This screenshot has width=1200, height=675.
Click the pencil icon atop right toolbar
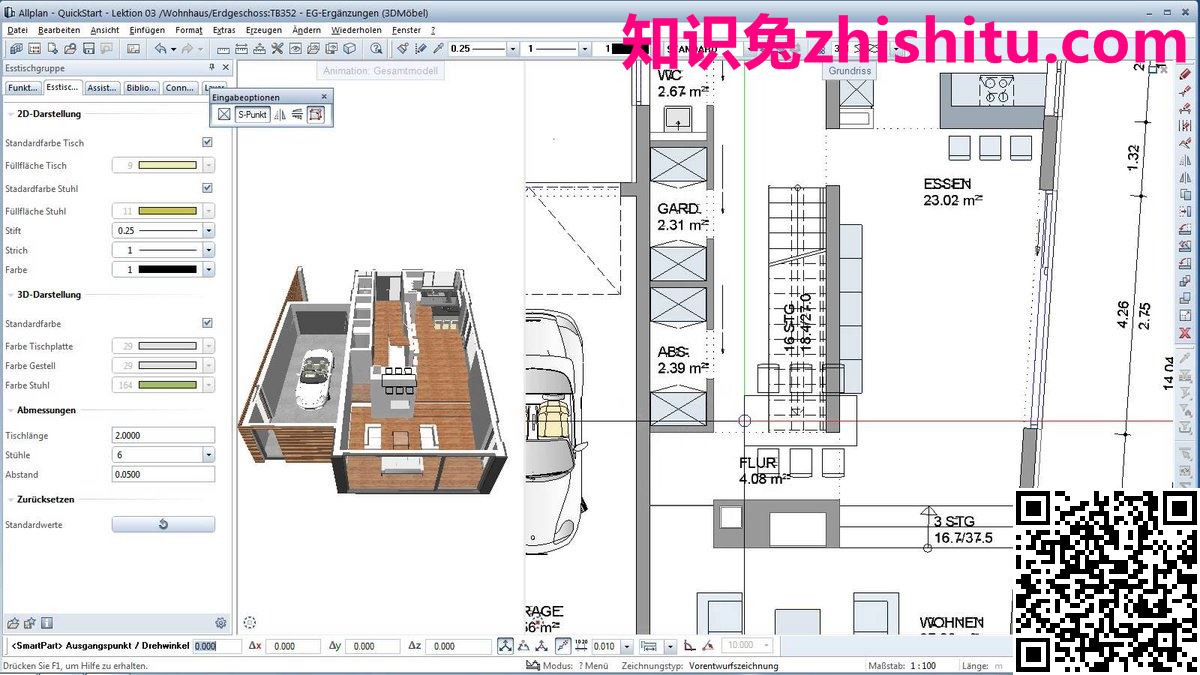tap(1186, 74)
